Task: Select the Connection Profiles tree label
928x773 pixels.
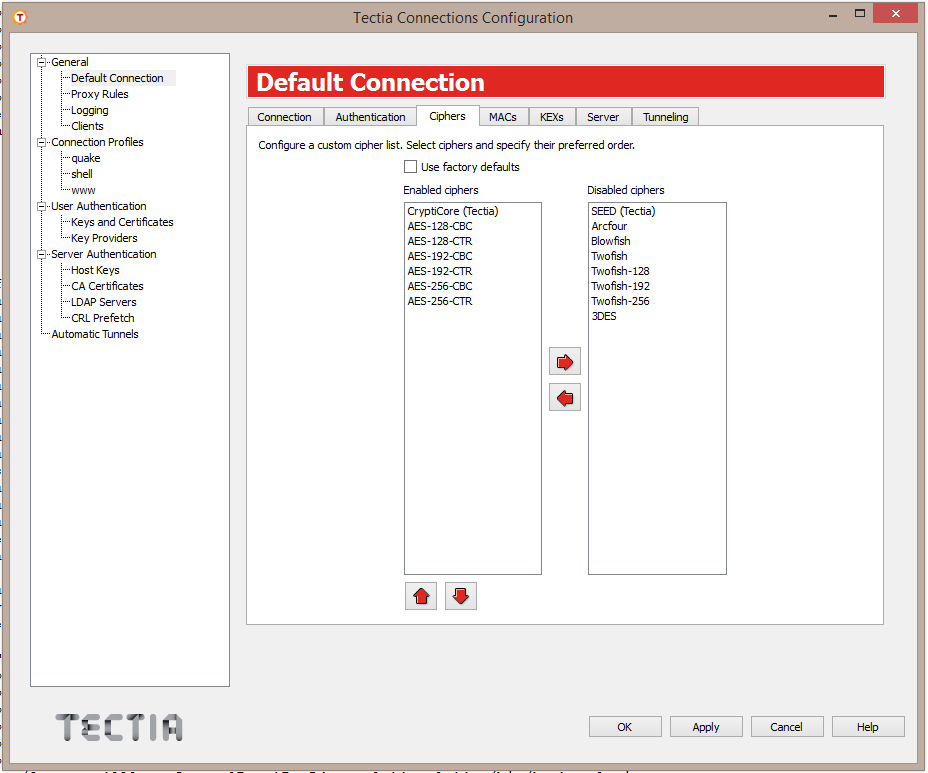Action: pyautogui.click(x=97, y=142)
